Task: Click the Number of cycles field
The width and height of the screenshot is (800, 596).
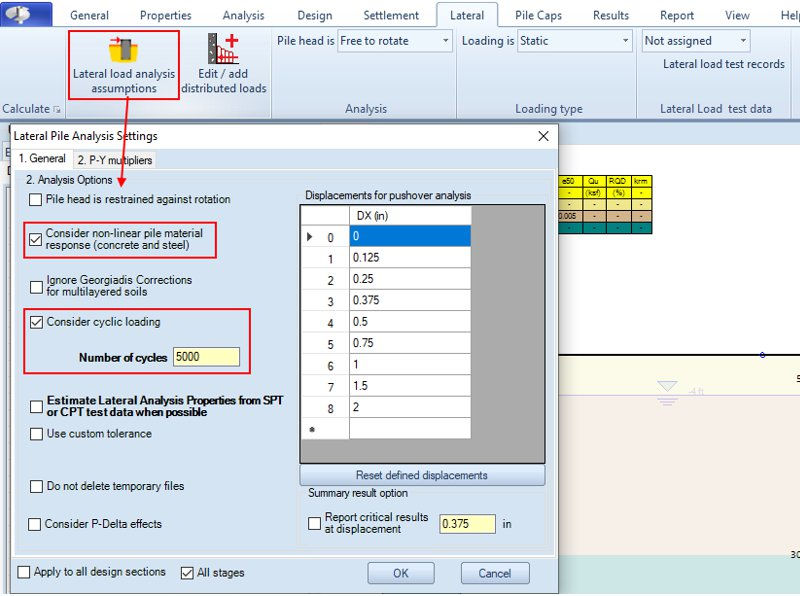Action: [206, 357]
